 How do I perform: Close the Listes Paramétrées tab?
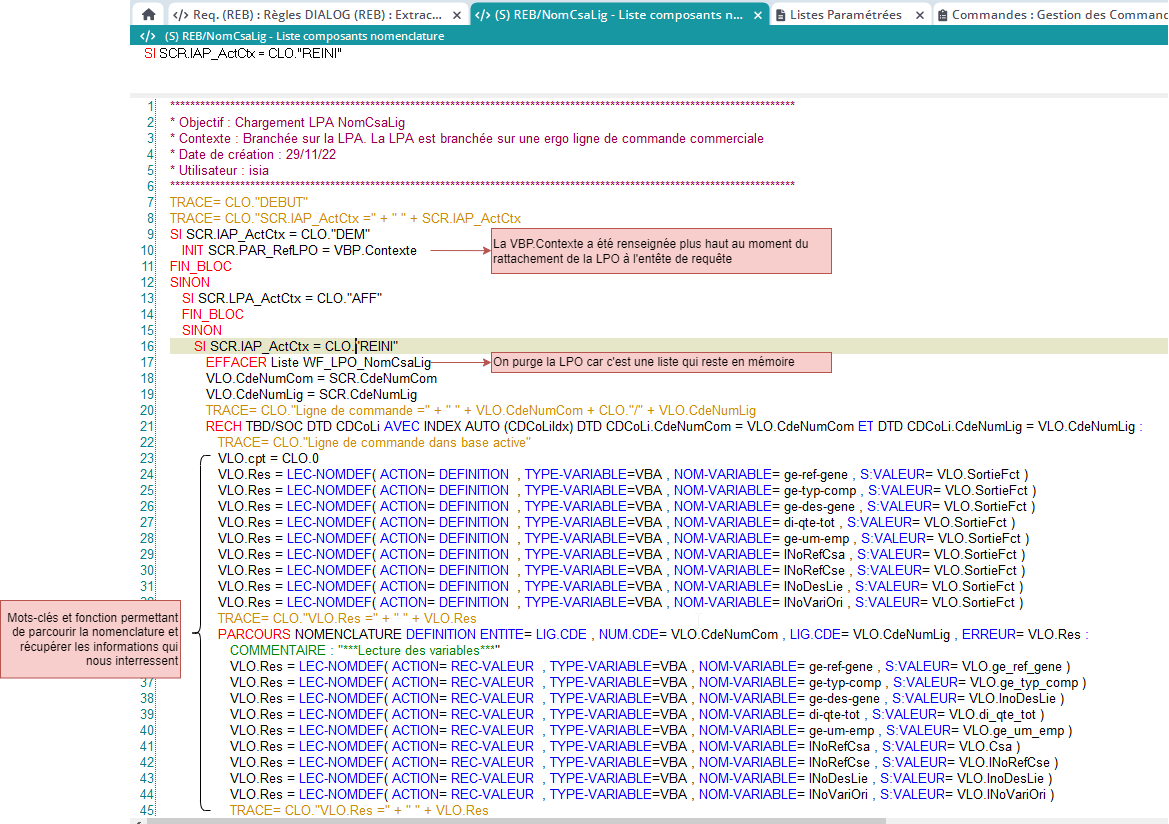(x=921, y=14)
